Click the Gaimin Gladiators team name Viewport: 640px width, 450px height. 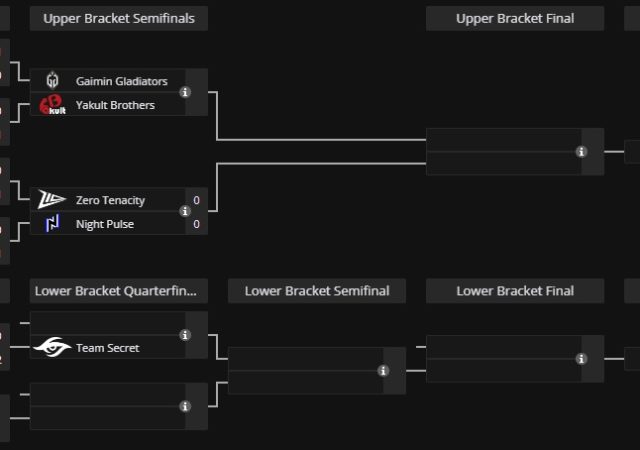122,81
